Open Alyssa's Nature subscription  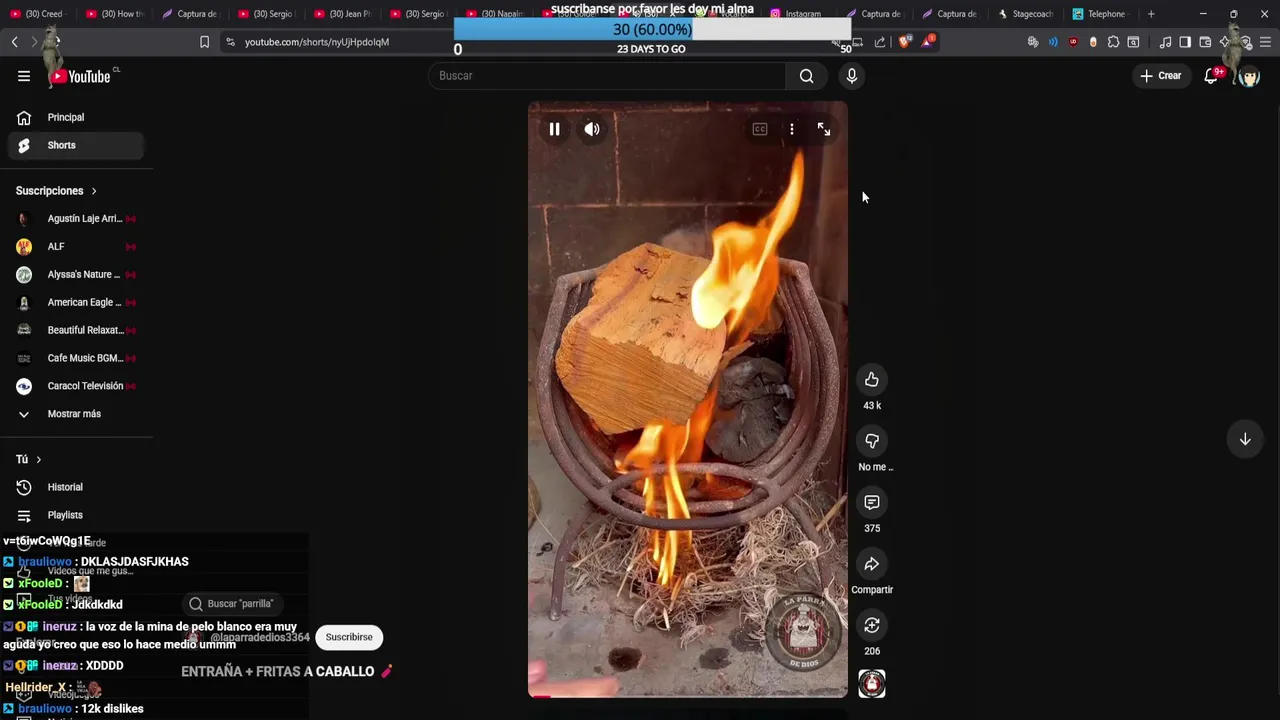(x=76, y=274)
